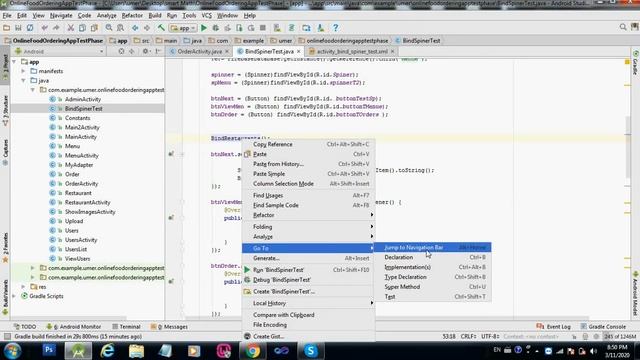The image size is (640, 360).
Task: Click the Cut scissors icon
Action: (71, 28)
